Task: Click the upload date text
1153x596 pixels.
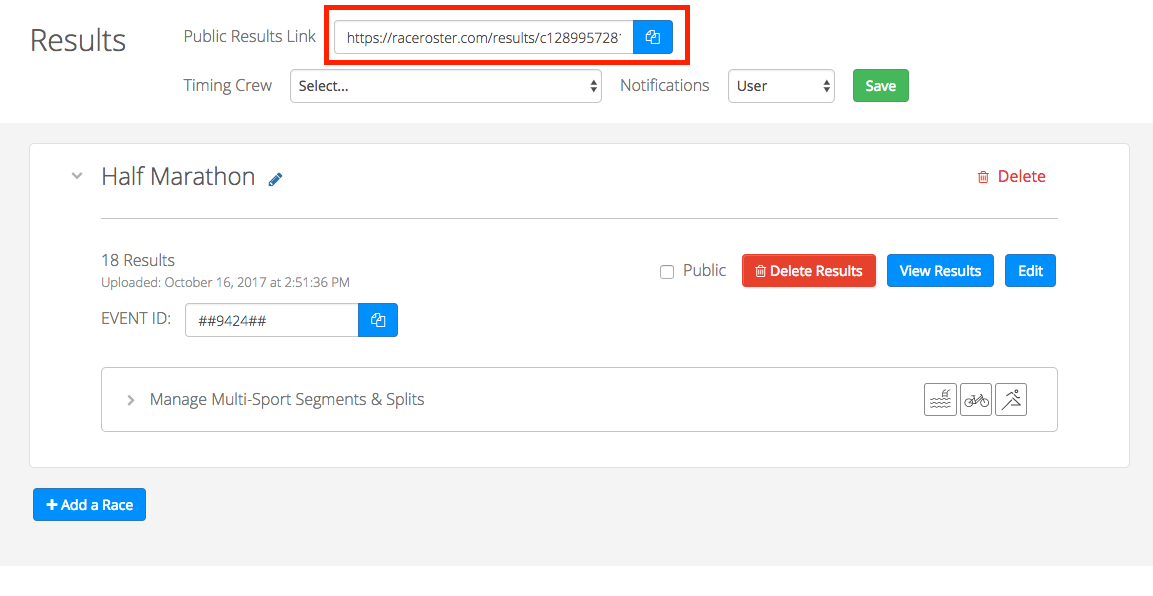Action: pyautogui.click(x=226, y=282)
